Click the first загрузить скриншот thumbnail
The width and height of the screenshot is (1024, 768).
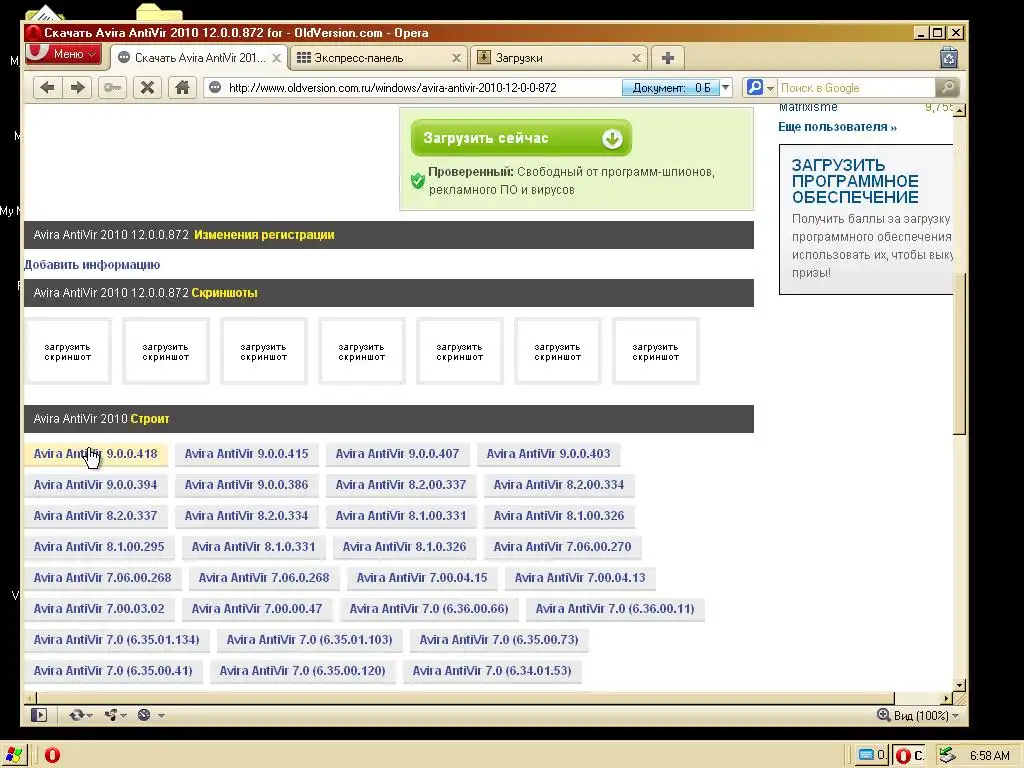coord(68,351)
